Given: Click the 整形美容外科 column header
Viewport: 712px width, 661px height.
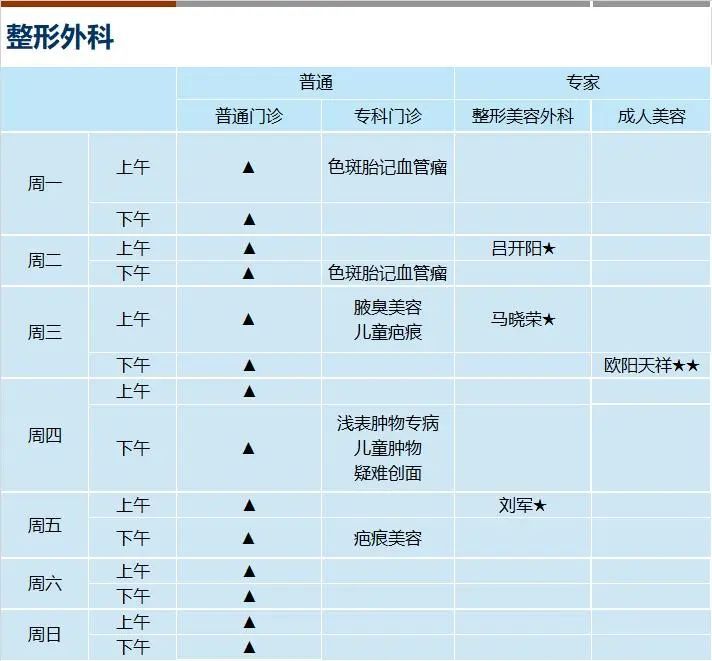Looking at the screenshot, I should [x=523, y=116].
